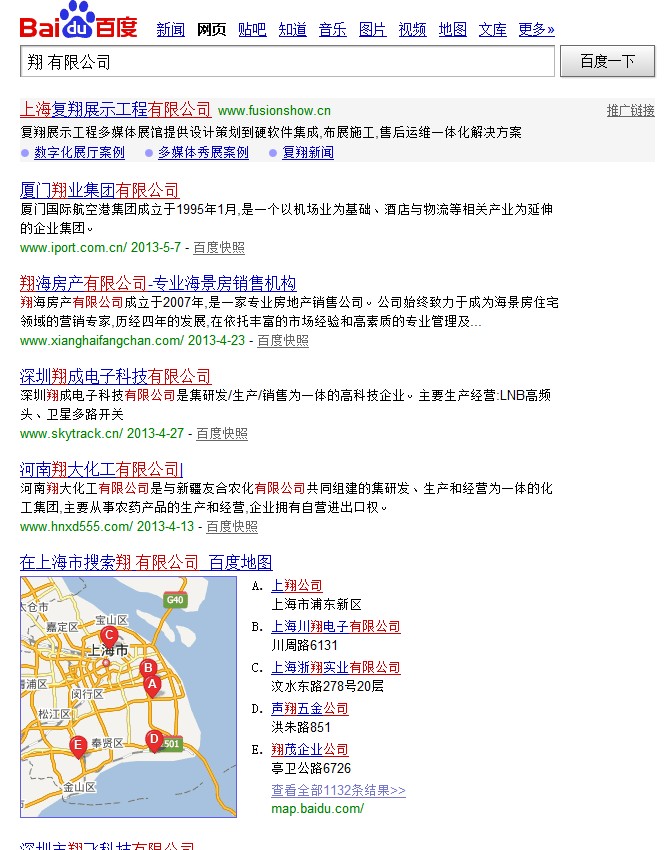Image resolution: width=667 pixels, height=850 pixels.
Task: Click the search input field
Action: click(287, 61)
